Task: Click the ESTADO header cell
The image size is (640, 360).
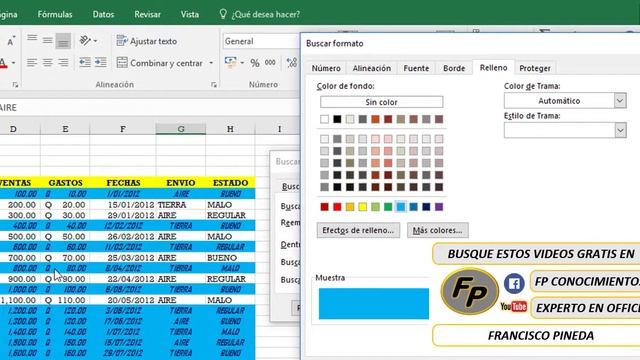Action: point(231,183)
